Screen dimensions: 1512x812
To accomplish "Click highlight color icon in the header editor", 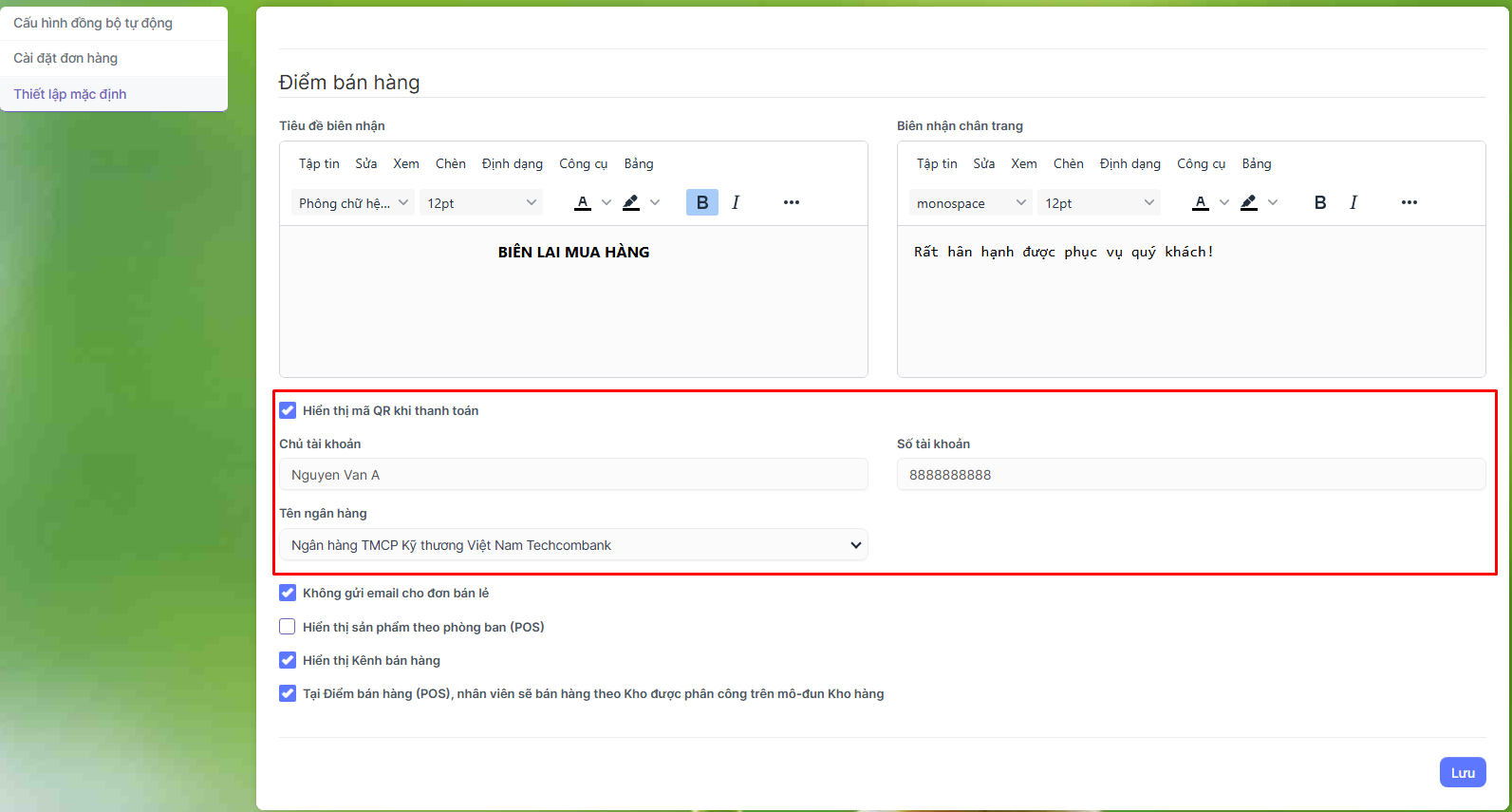I will point(631,202).
